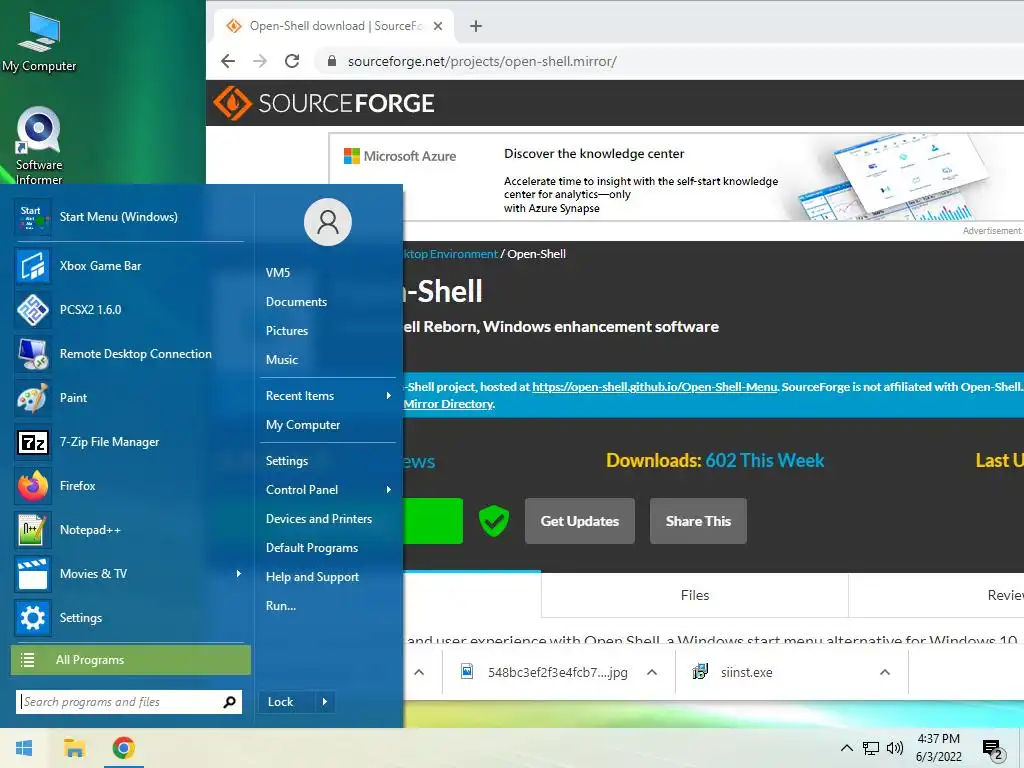Open the 7-Zip File Manager icon

[33, 442]
